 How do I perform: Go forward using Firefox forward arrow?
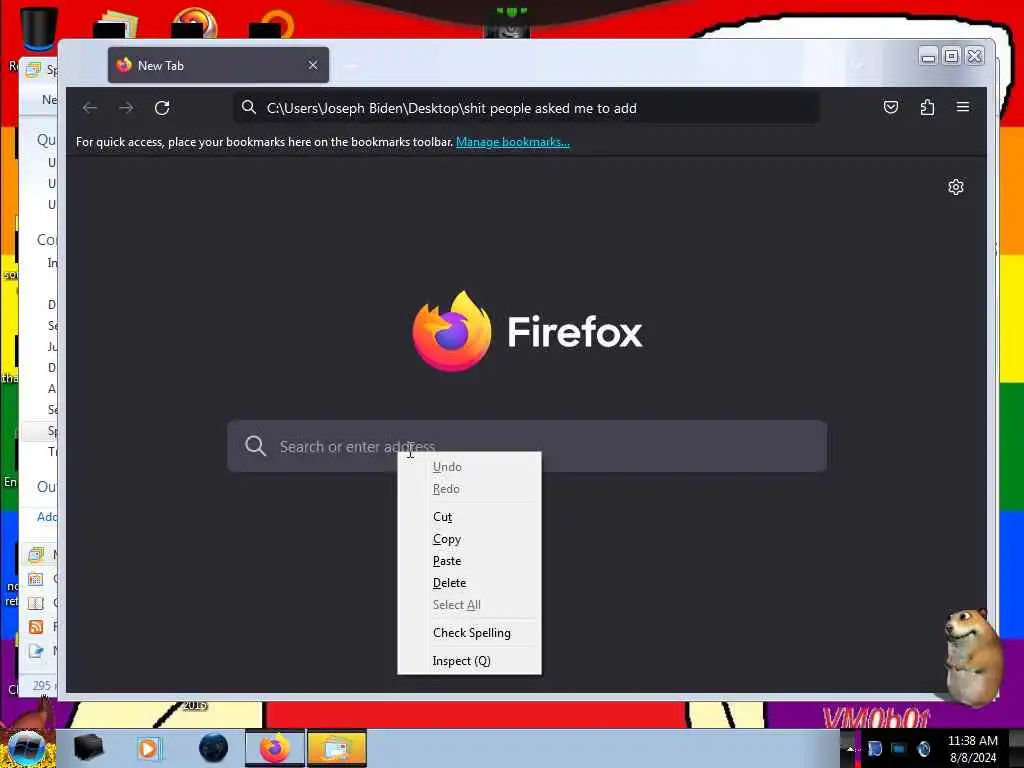126,108
